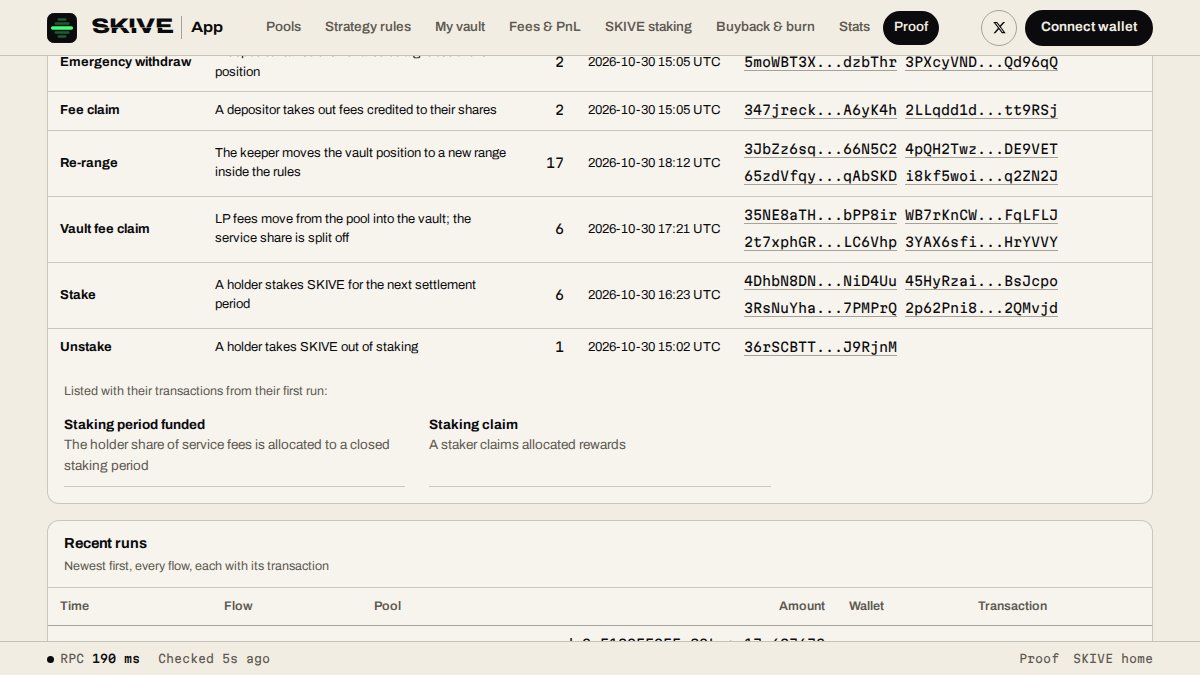Open Vault fee claim transaction 35NE8aTH...bPP8ir

click(820, 215)
